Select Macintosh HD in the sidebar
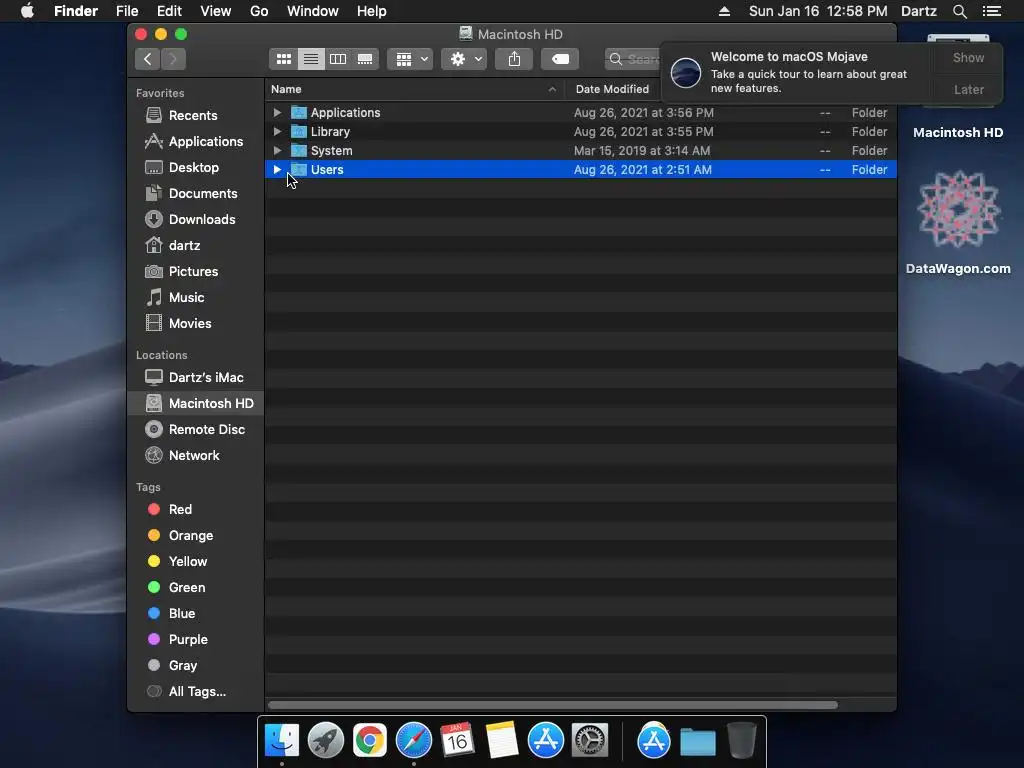This screenshot has width=1024, height=768. 195,404
